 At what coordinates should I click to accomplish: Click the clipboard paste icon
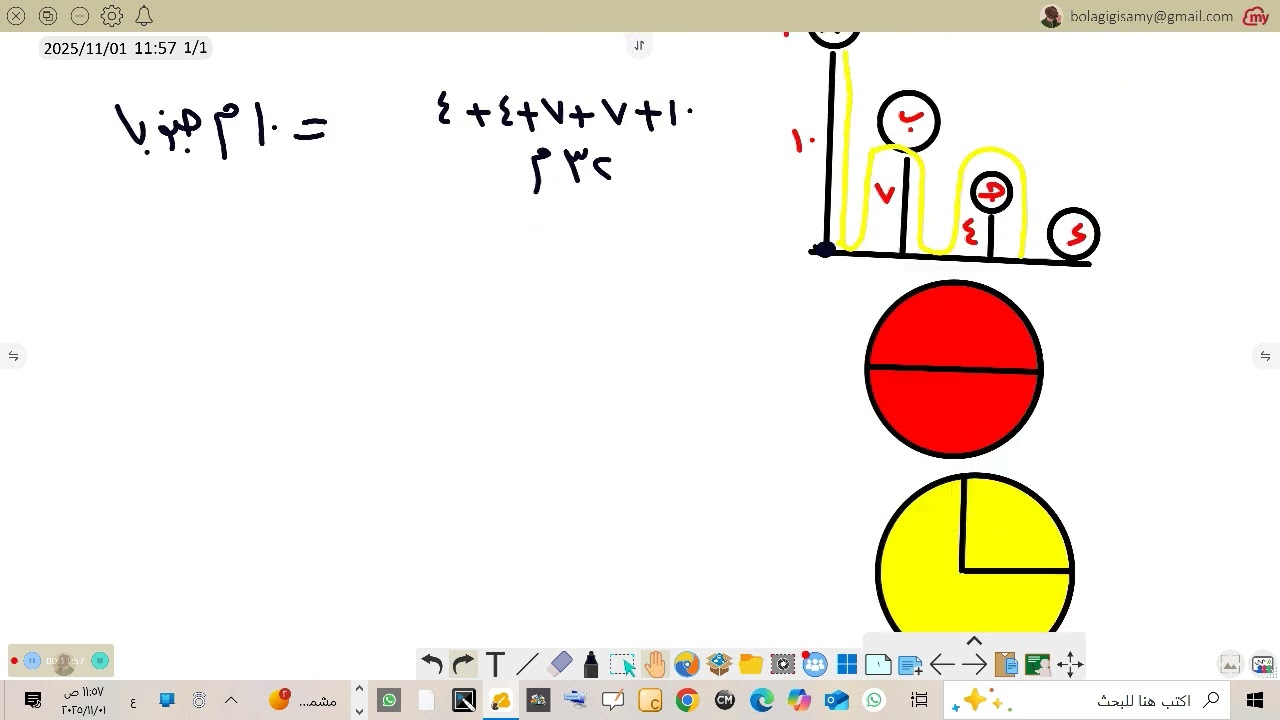click(1006, 664)
